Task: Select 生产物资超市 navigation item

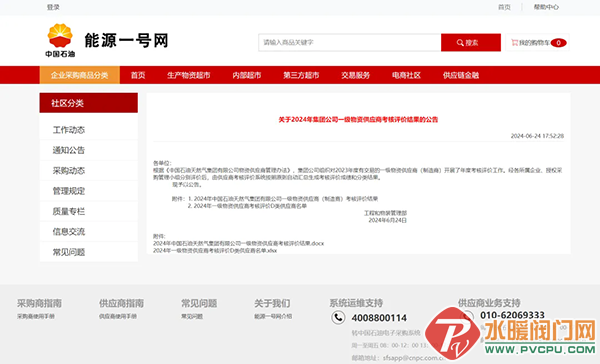Action: pyautogui.click(x=189, y=75)
